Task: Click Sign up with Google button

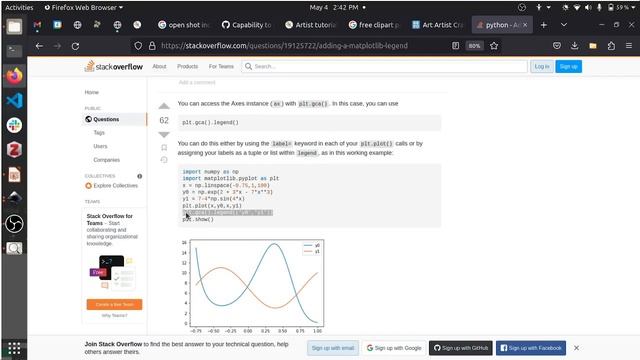Action: [394, 348]
